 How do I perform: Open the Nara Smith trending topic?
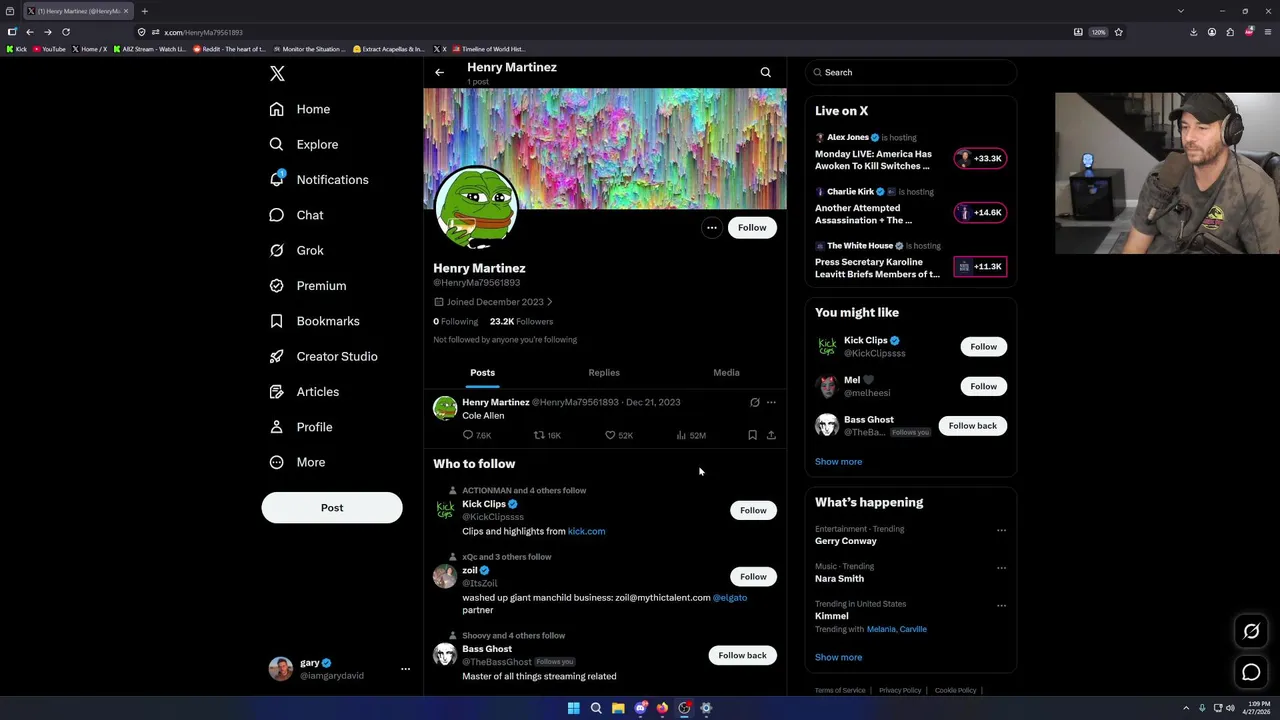839,579
